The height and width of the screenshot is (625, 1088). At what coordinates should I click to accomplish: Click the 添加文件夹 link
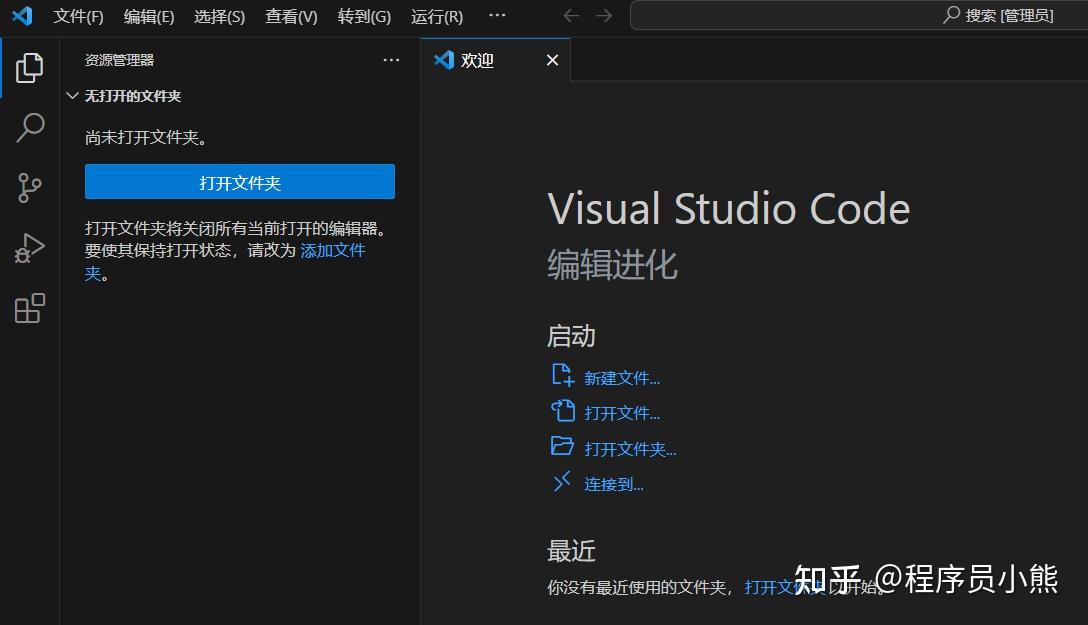coord(333,250)
